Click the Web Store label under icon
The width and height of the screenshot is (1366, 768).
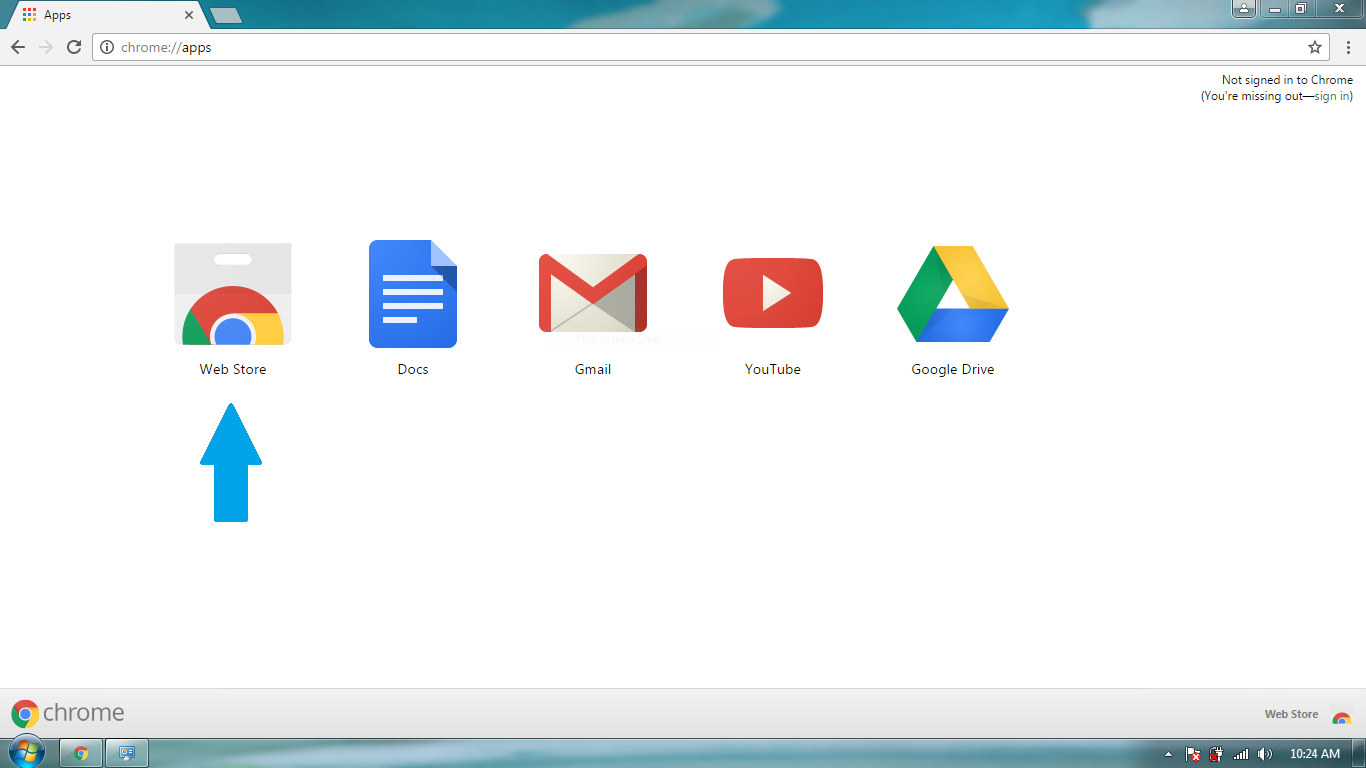click(233, 369)
